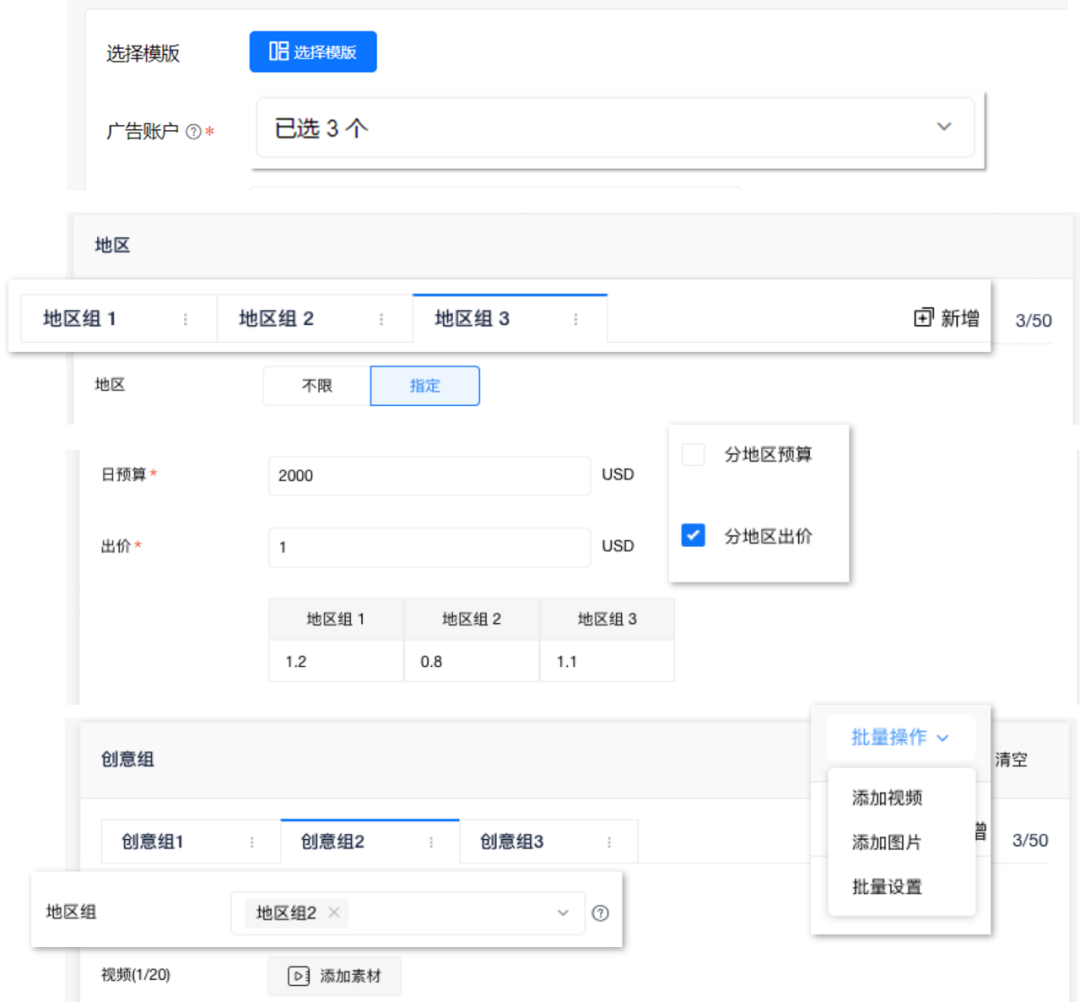Uncheck the 分地区出价 checkbox
1080x1002 pixels.
point(693,536)
